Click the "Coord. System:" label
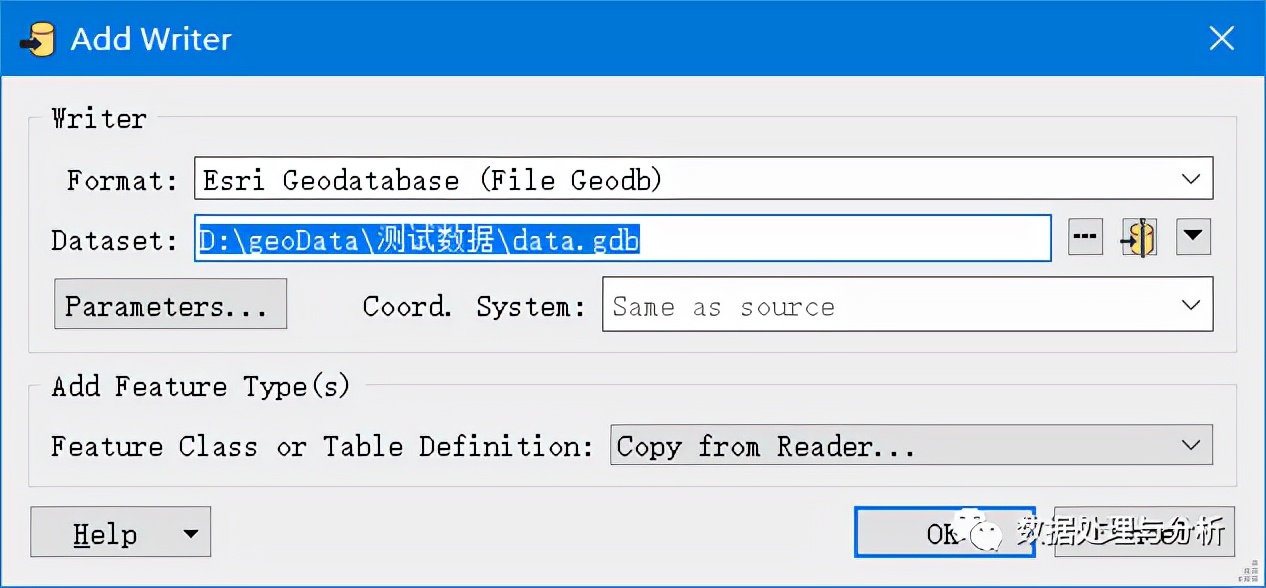 (x=474, y=306)
